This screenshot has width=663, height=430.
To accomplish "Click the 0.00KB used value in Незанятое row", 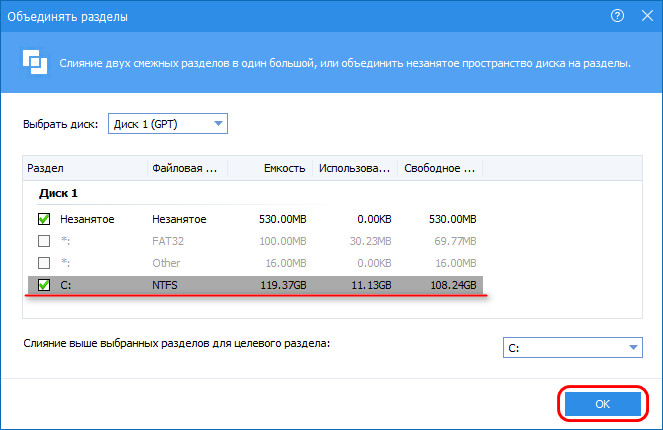I will (x=374, y=219).
